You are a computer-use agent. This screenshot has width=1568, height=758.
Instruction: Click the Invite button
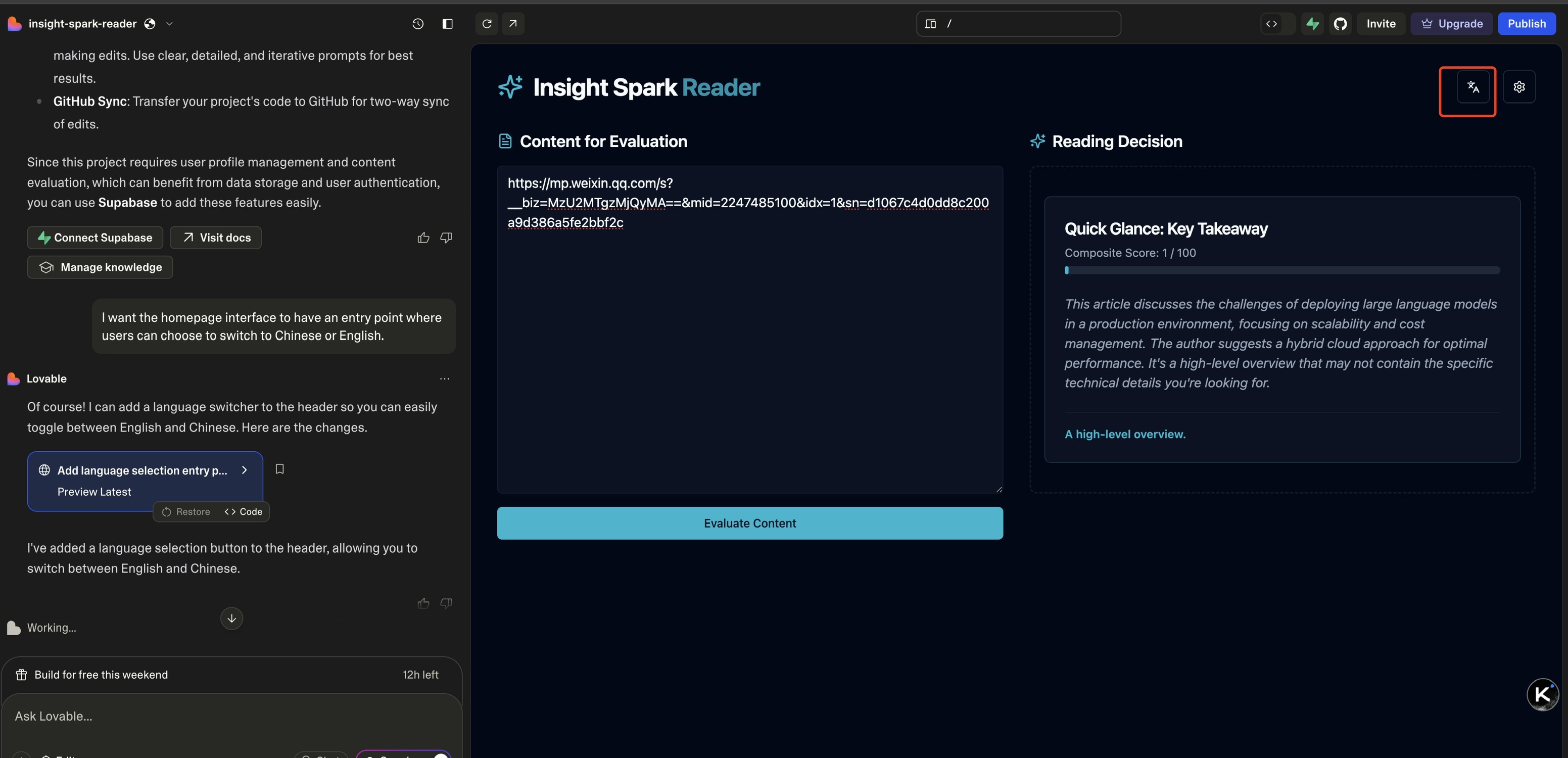click(1381, 24)
